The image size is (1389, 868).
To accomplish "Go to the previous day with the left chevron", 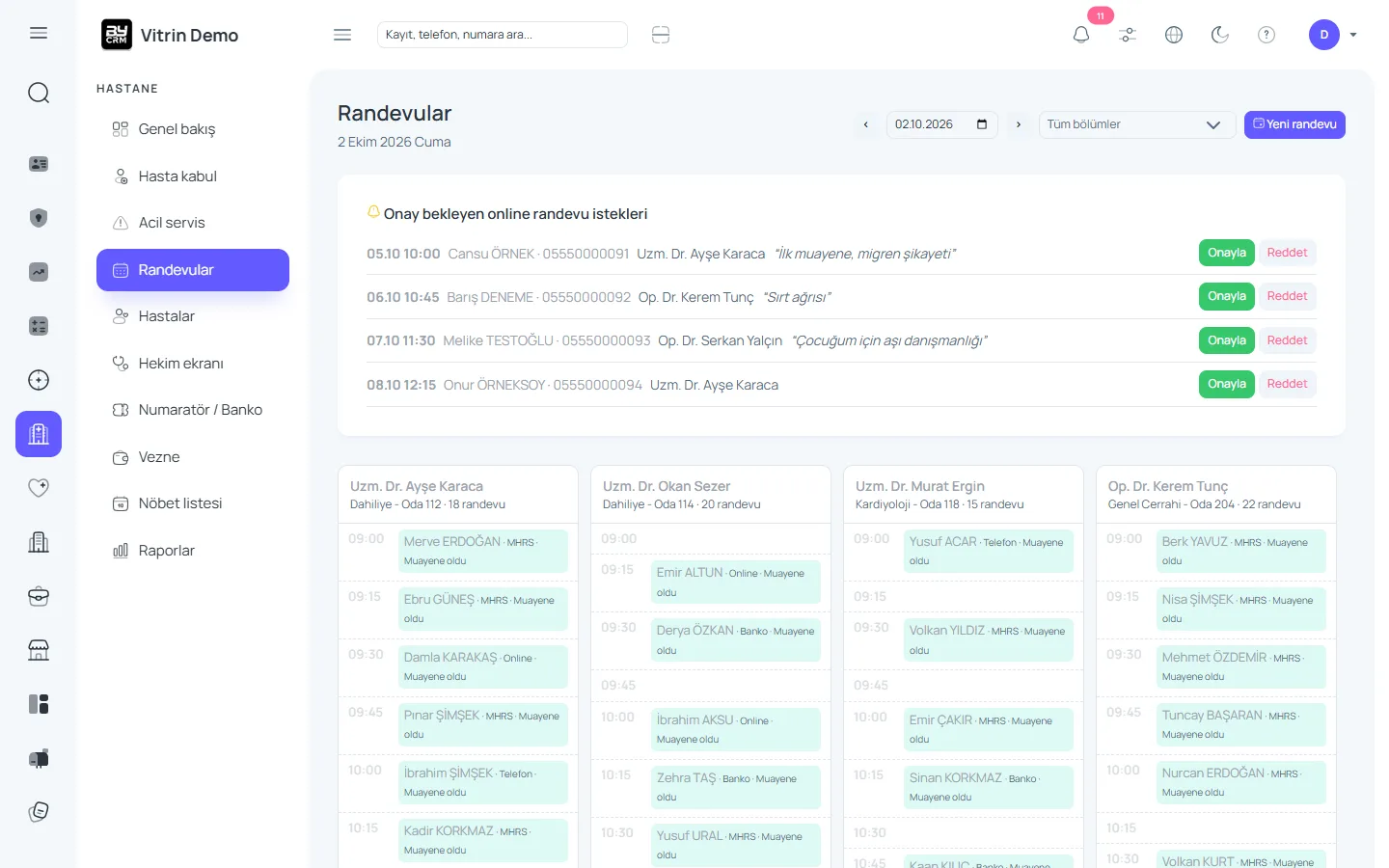I will (866, 124).
